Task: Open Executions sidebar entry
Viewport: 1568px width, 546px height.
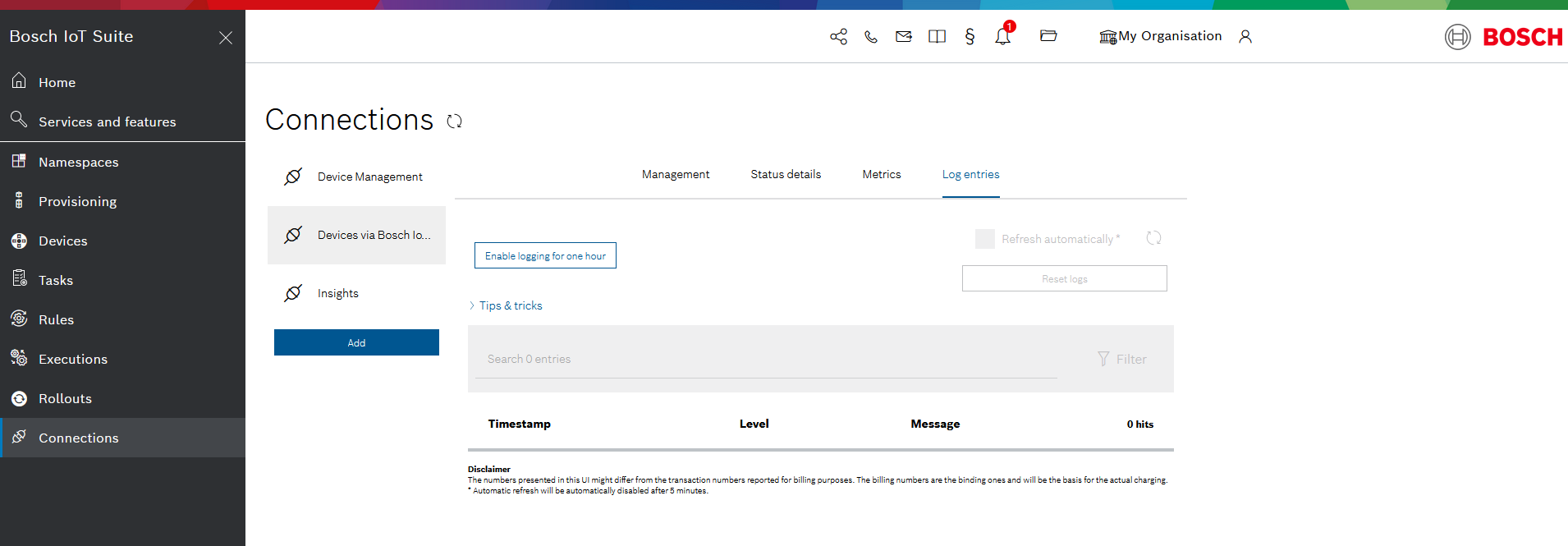Action: coord(122,359)
